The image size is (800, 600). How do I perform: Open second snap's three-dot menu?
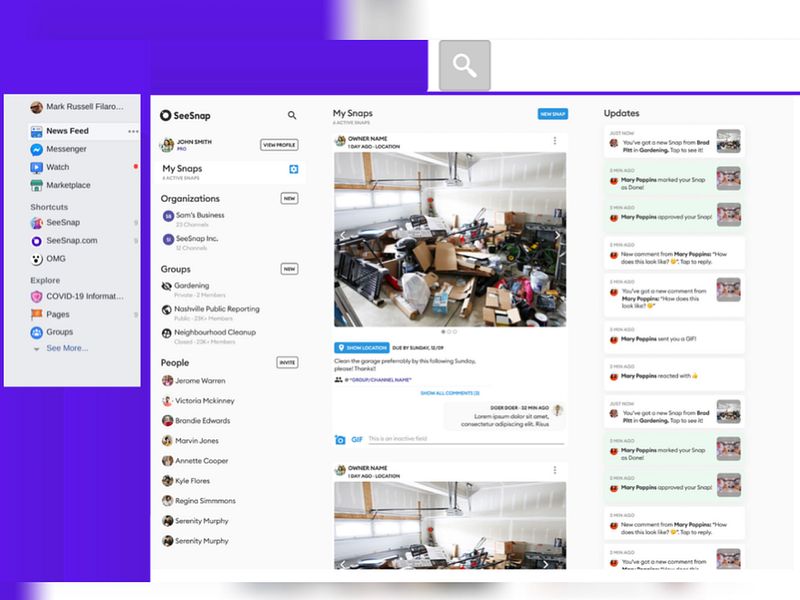coord(555,470)
